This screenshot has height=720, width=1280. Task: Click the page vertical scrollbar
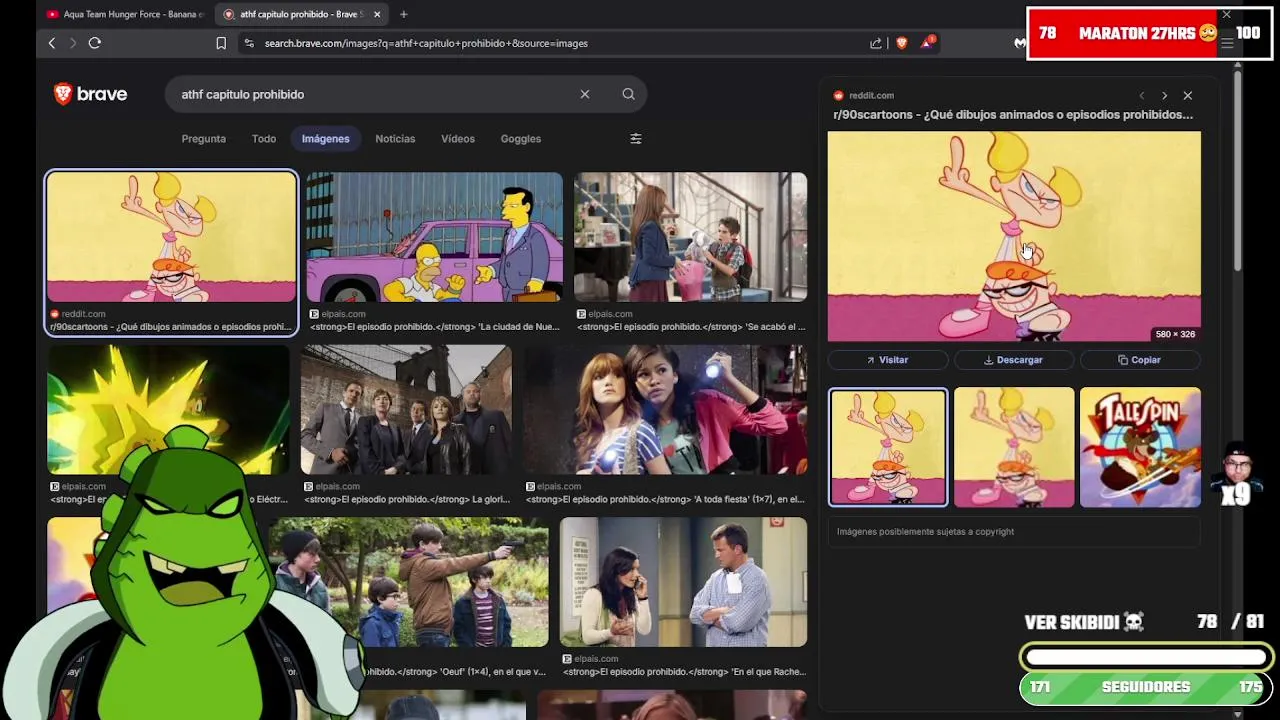tap(1237, 170)
